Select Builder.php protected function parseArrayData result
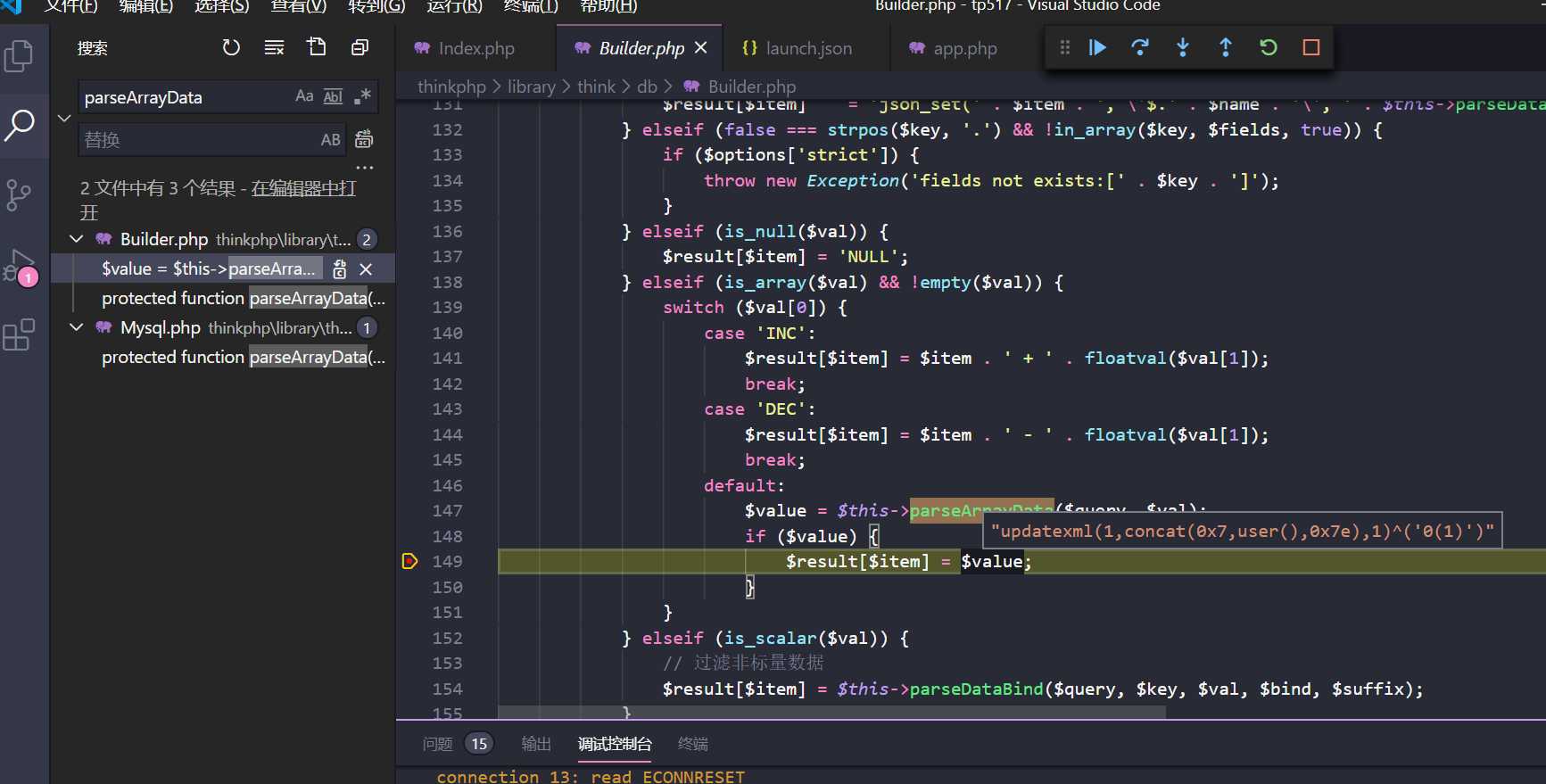This screenshot has width=1546, height=784. click(244, 298)
